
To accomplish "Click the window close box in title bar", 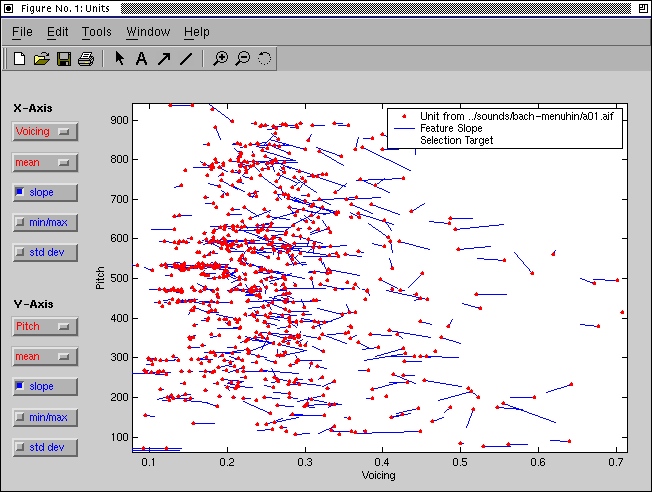I will click(x=8, y=8).
